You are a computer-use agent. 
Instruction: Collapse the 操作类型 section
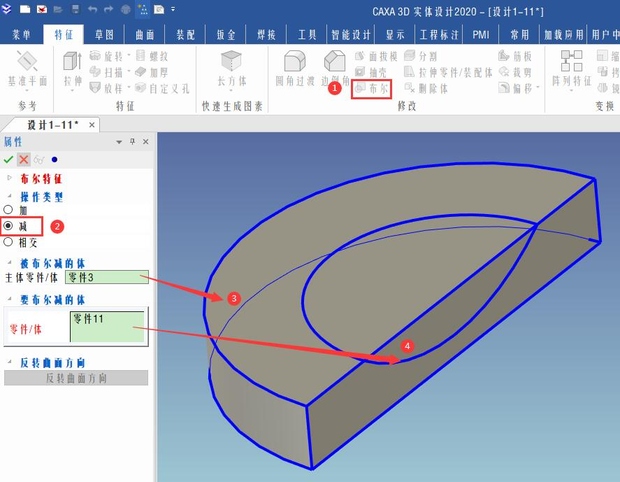(x=9, y=196)
